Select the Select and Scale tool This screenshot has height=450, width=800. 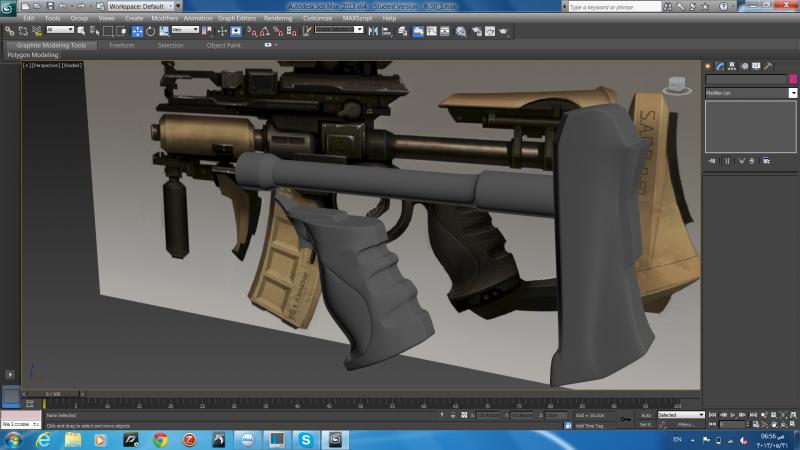click(164, 31)
